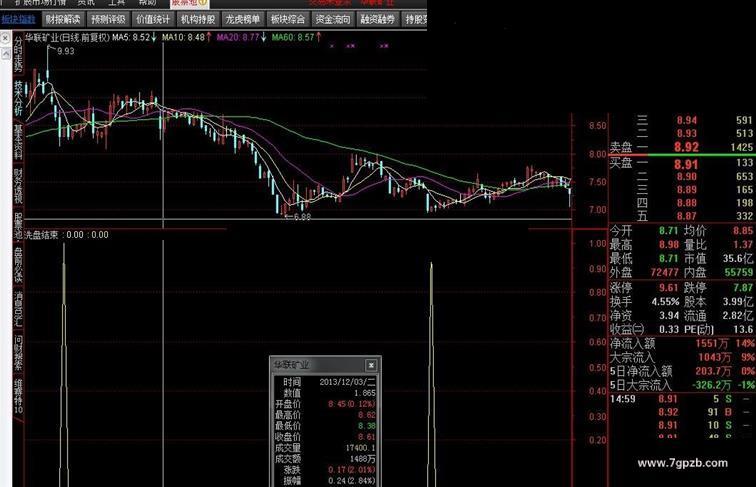Select the sell-three price 8.94 row
This screenshot has width=756, height=487.
pyautogui.click(x=694, y=120)
